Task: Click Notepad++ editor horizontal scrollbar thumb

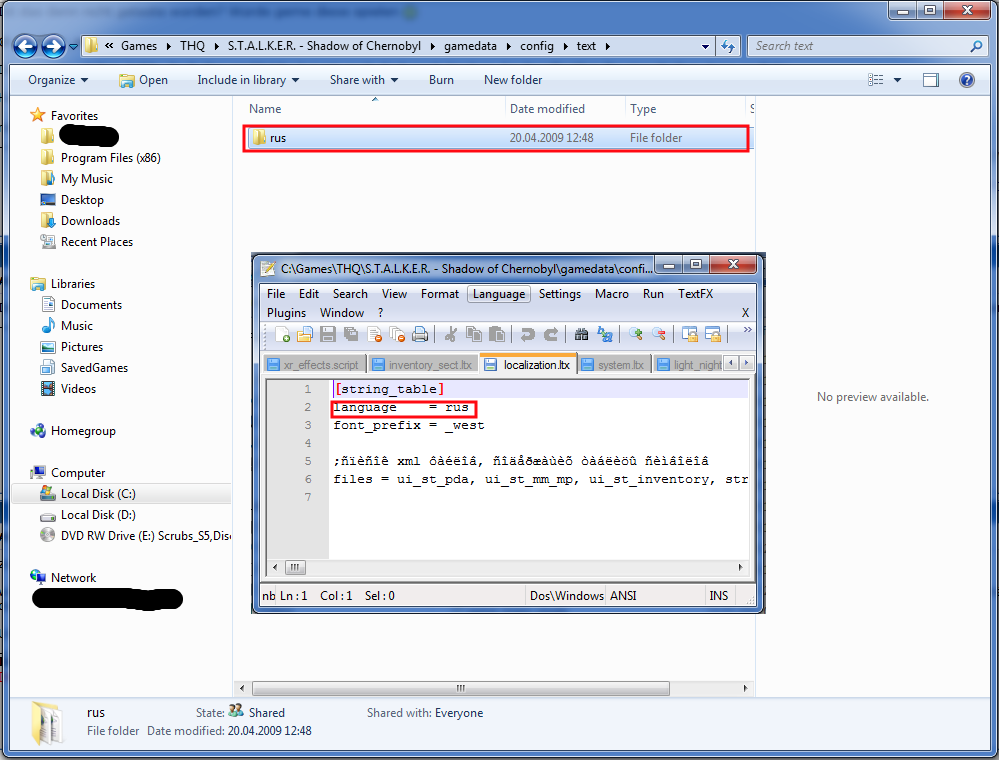Action: tap(295, 567)
